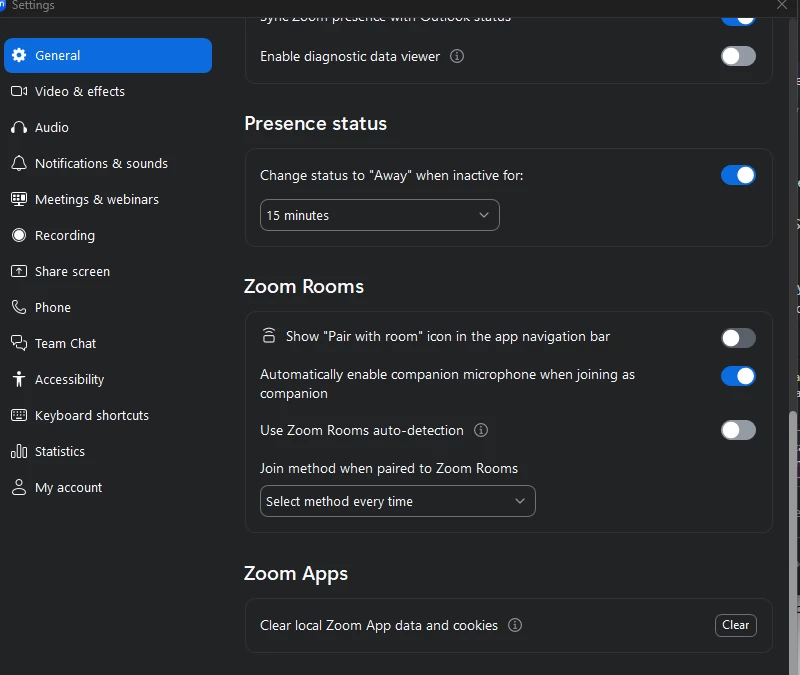Disable automatic companion microphone toggle
Screen dimensions: 800x675
pos(738,376)
